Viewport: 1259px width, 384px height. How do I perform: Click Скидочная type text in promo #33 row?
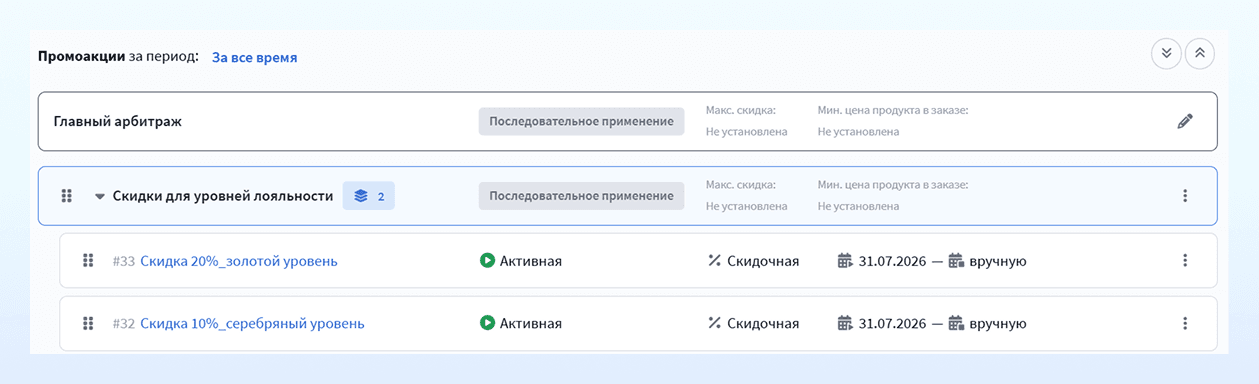(763, 261)
